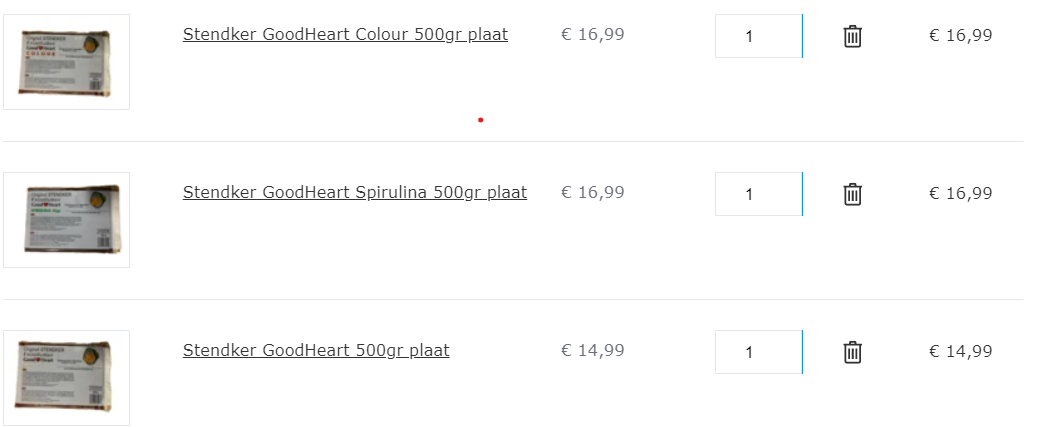Image resolution: width=1038 pixels, height=427 pixels.
Task: Follow the Stendker GoodHeart 500gr plaat link
Action: (x=316, y=350)
